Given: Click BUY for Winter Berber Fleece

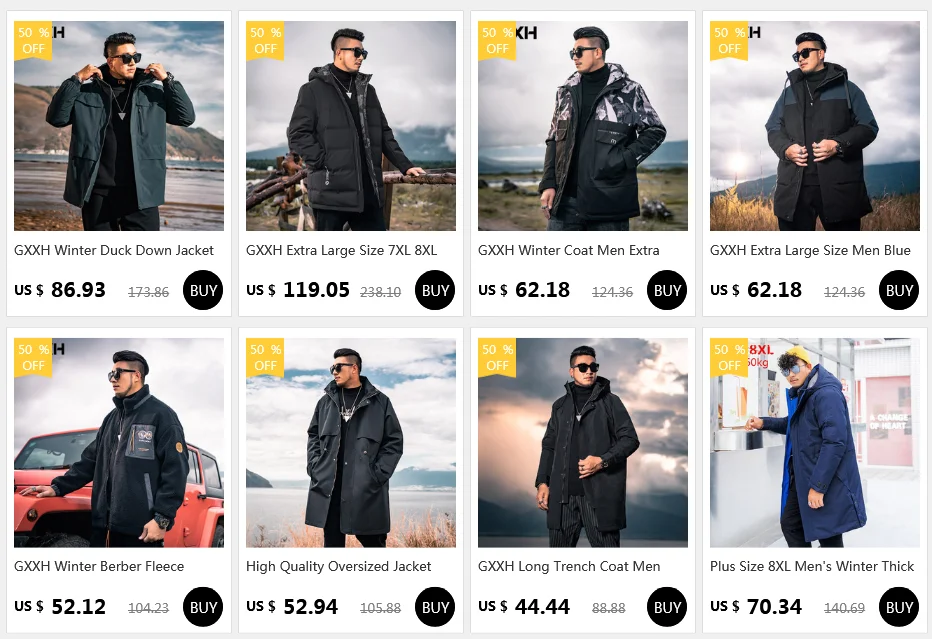Looking at the screenshot, I should coord(203,607).
